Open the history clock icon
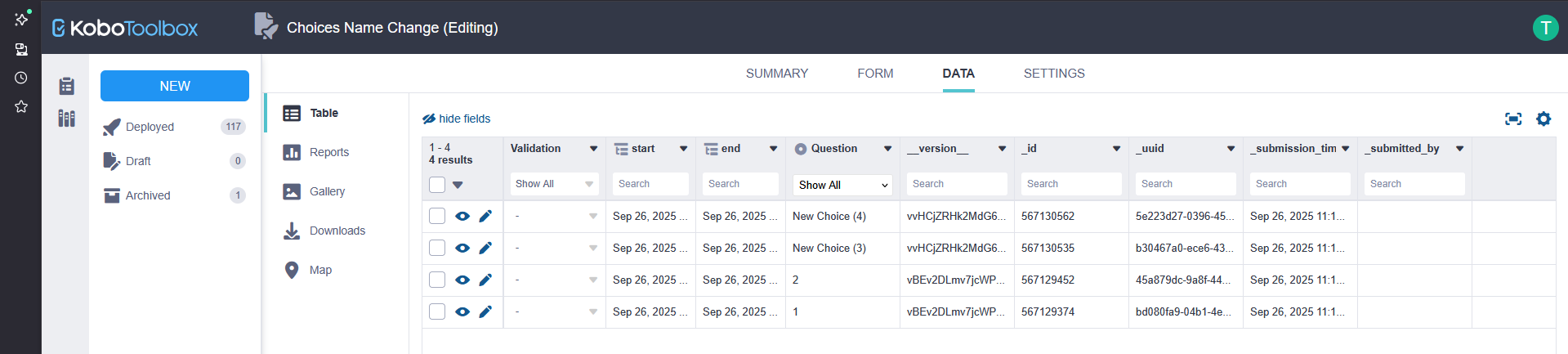Screen dimensions: 1568x354 tap(21, 78)
